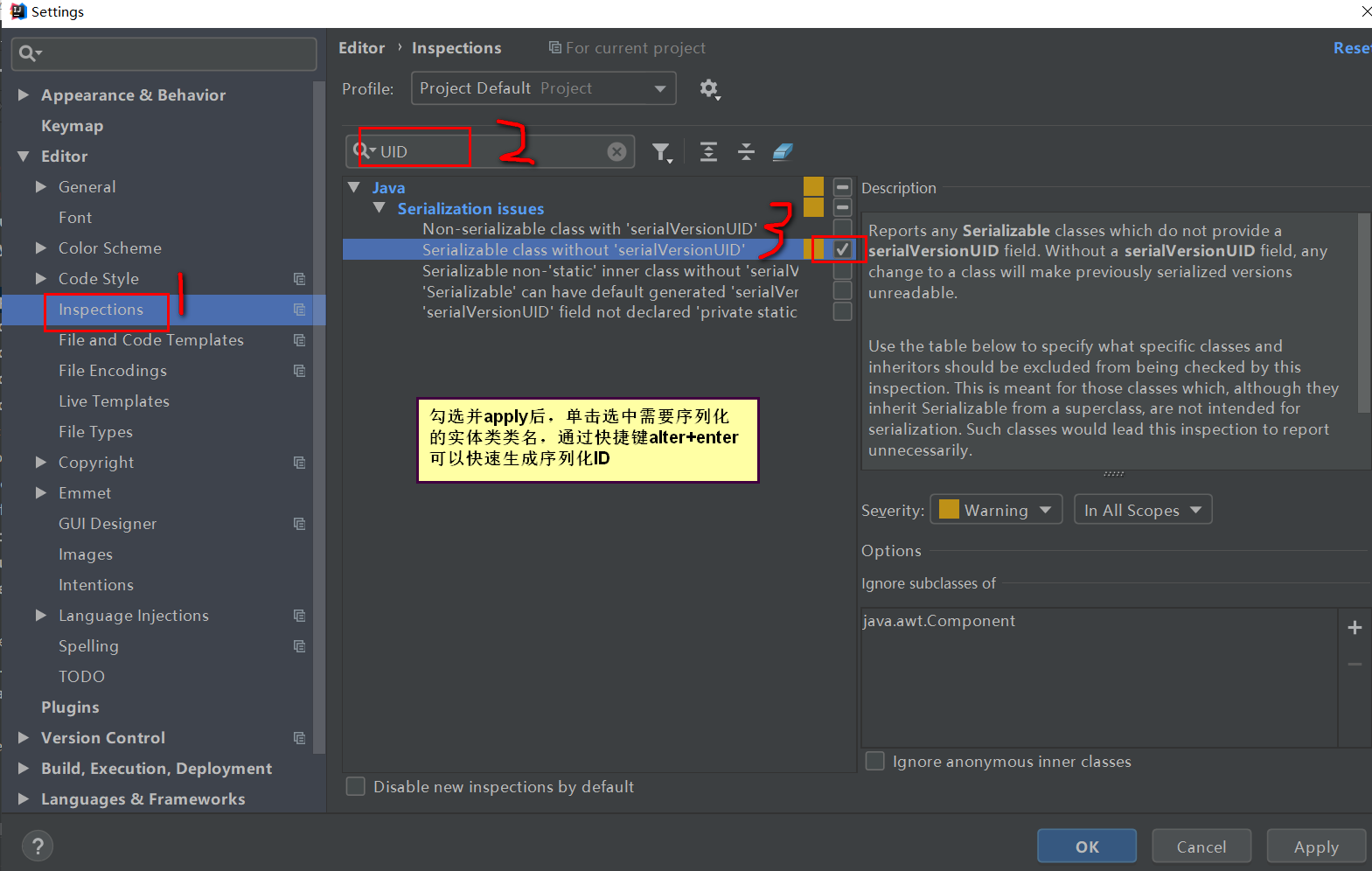Viewport: 1372px width, 871px height.
Task: Click the help question mark button
Action: click(x=37, y=847)
